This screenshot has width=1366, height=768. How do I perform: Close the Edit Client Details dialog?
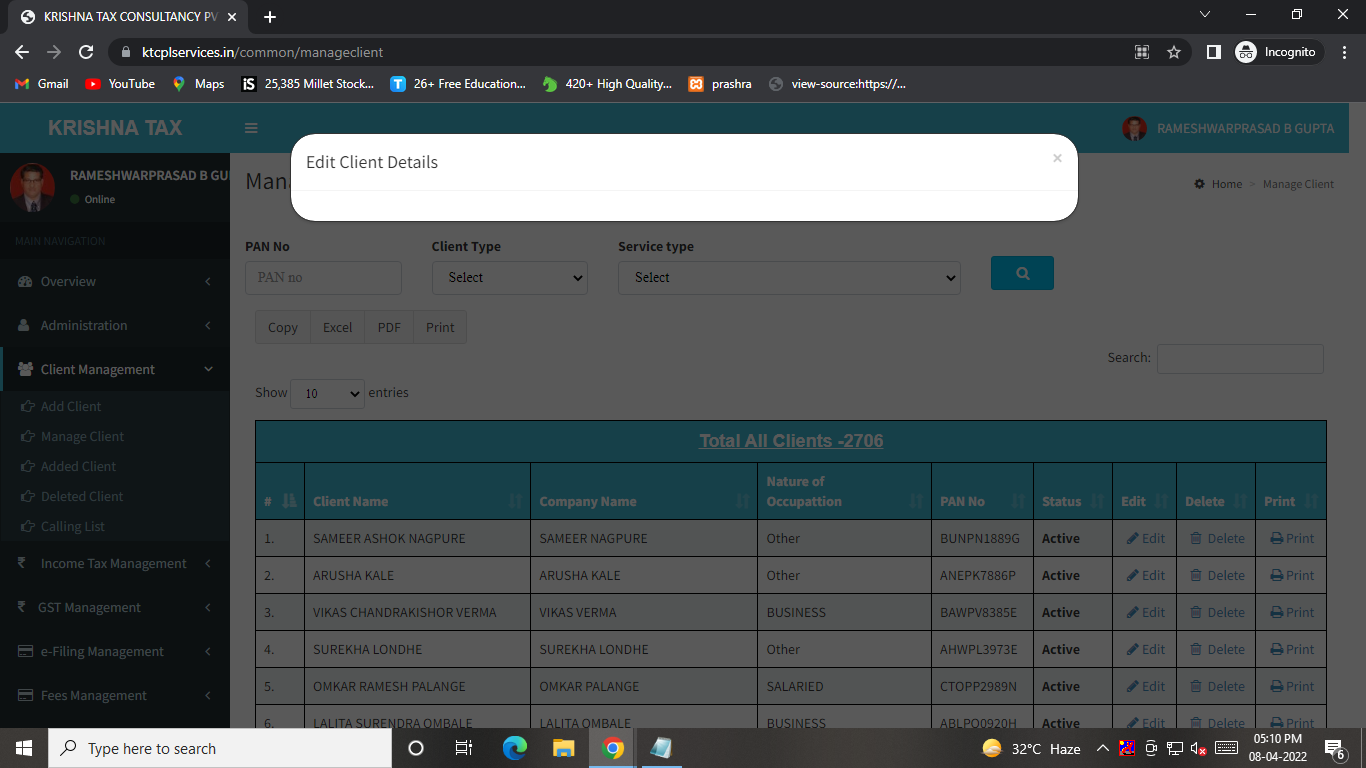pyautogui.click(x=1057, y=158)
